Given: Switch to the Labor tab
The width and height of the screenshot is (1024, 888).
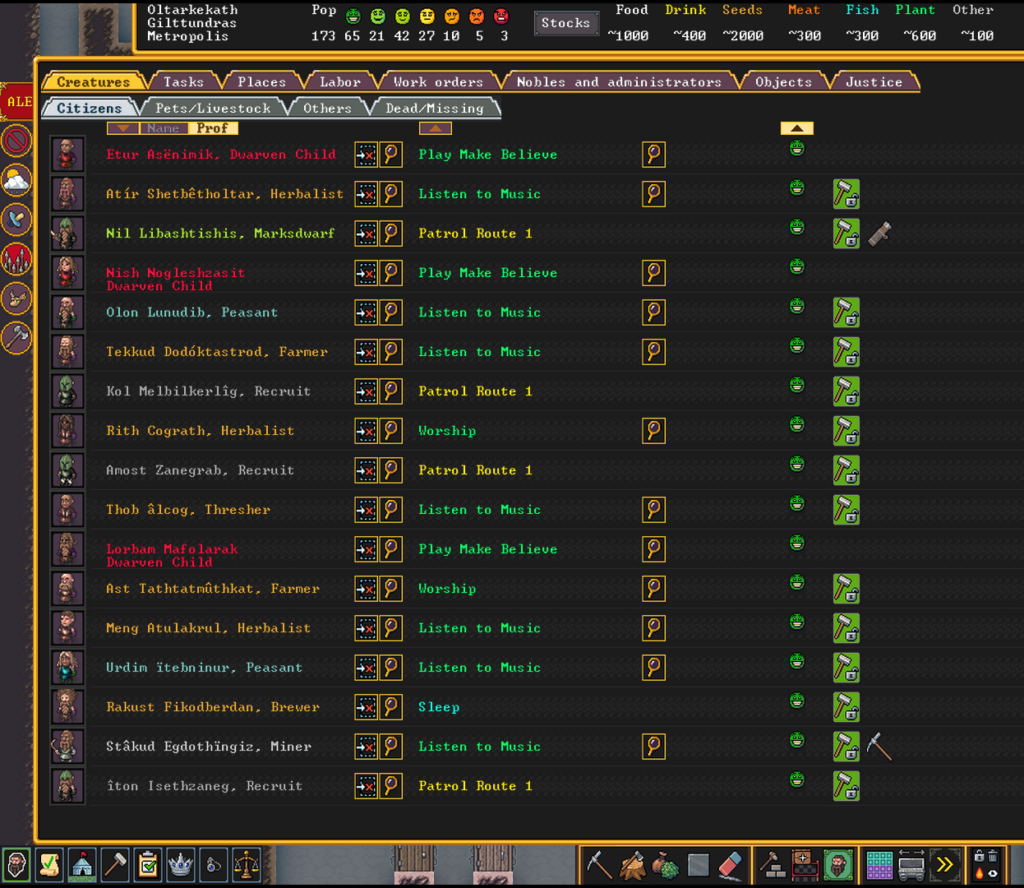Looking at the screenshot, I should [340, 82].
